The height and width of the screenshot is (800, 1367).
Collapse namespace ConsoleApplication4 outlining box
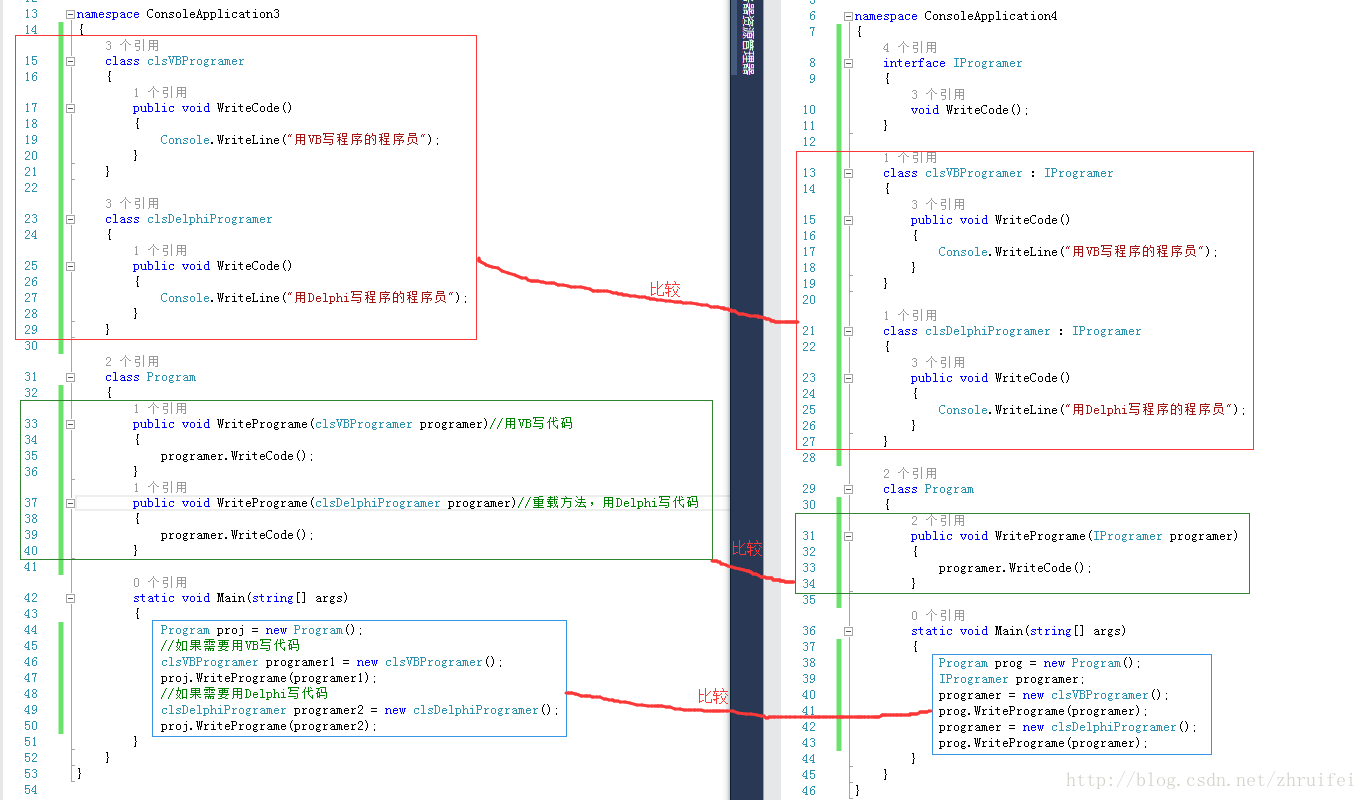pos(848,16)
